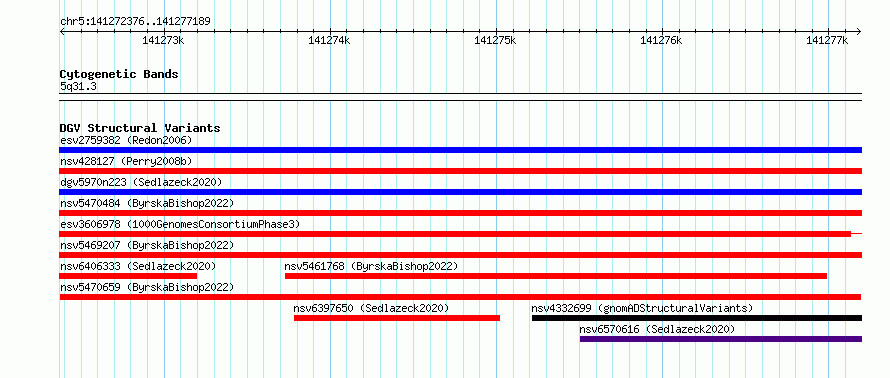Click the chr5:141272376..141277189 region label

tap(135, 22)
